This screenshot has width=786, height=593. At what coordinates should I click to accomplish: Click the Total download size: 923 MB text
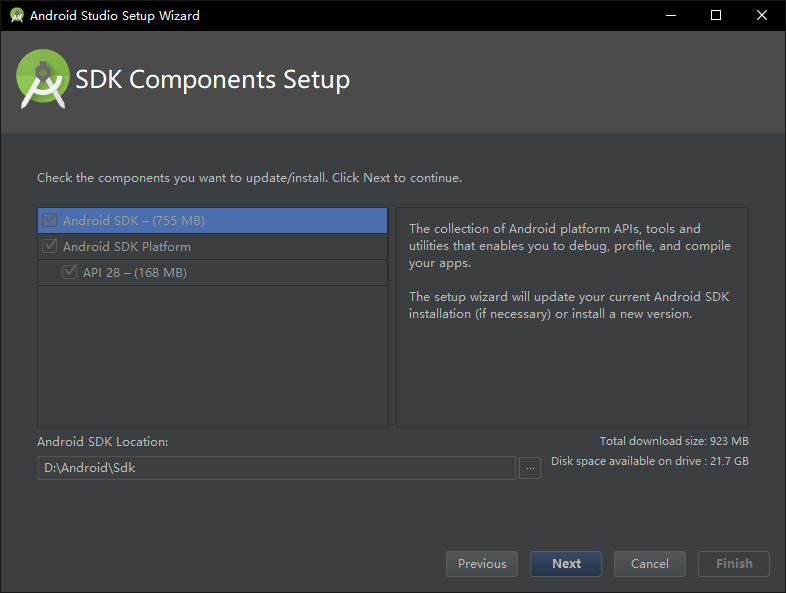674,441
